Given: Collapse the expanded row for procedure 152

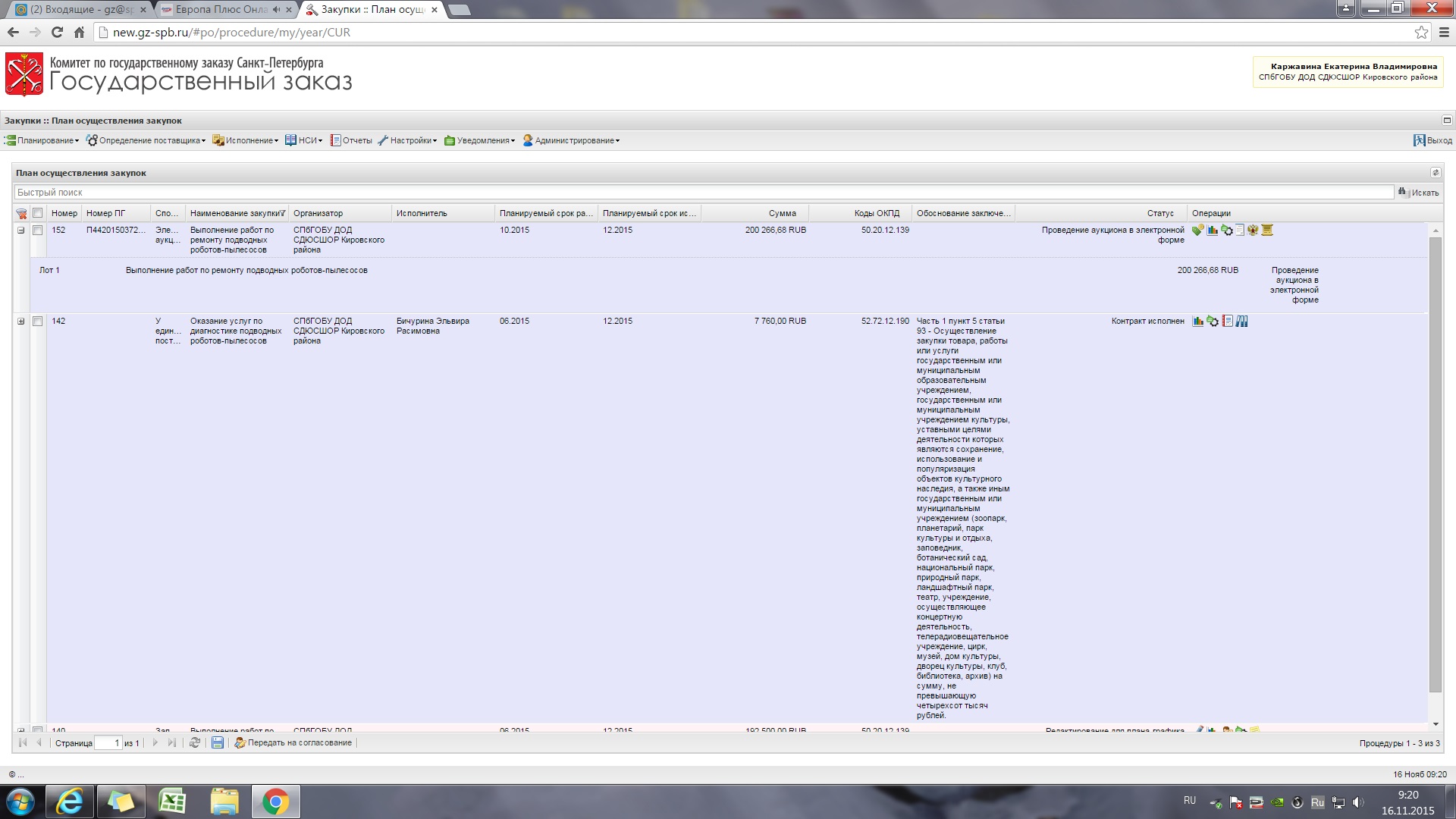Looking at the screenshot, I should 21,231.
